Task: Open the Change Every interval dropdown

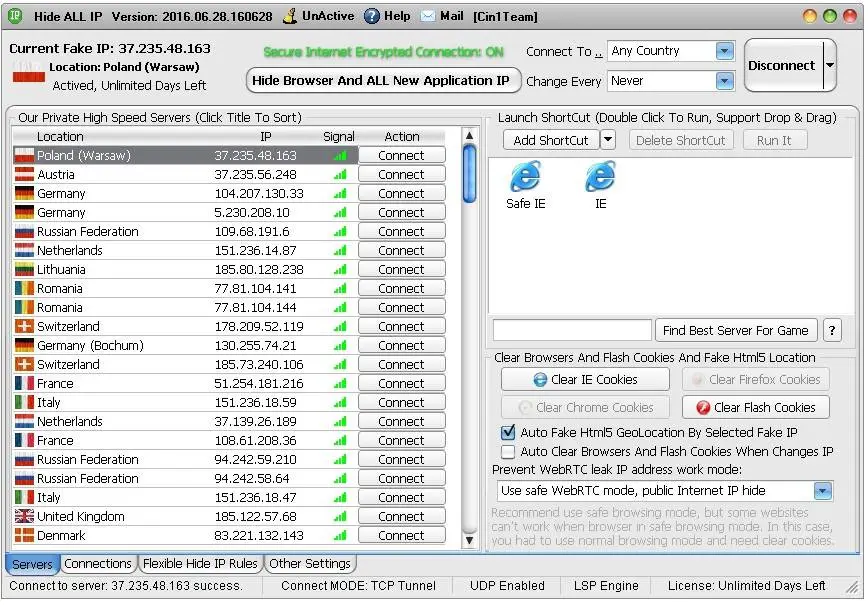Action: click(x=725, y=81)
